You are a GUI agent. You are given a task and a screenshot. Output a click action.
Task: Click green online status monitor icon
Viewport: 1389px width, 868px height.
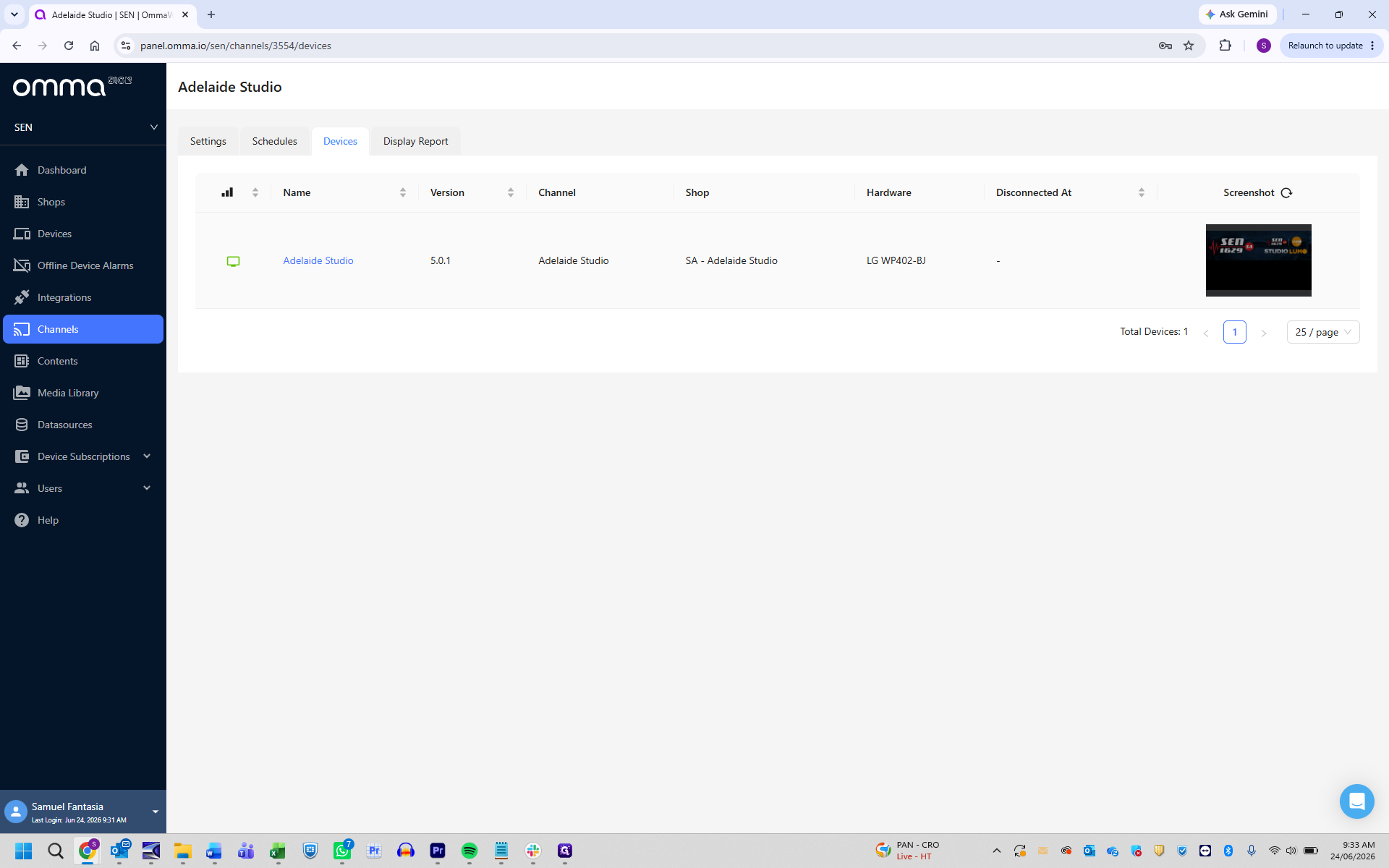(x=233, y=261)
